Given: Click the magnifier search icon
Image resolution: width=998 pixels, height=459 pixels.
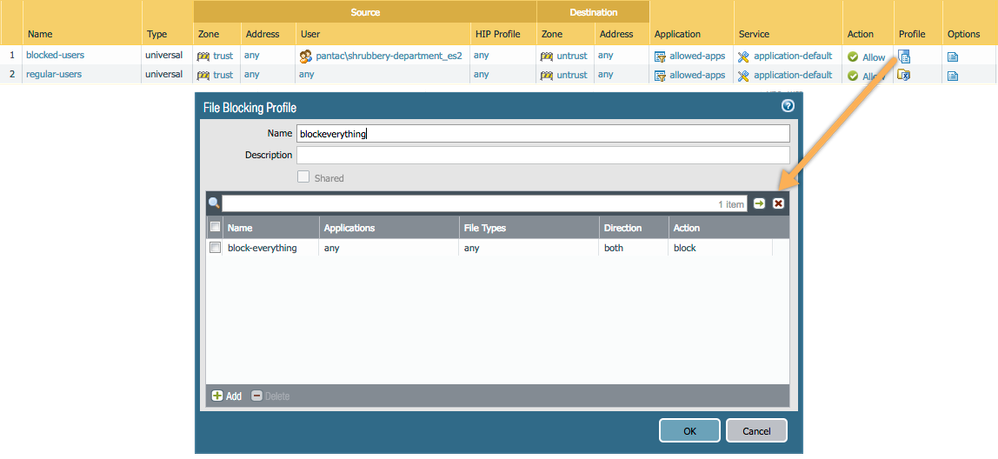Looking at the screenshot, I should [x=214, y=203].
